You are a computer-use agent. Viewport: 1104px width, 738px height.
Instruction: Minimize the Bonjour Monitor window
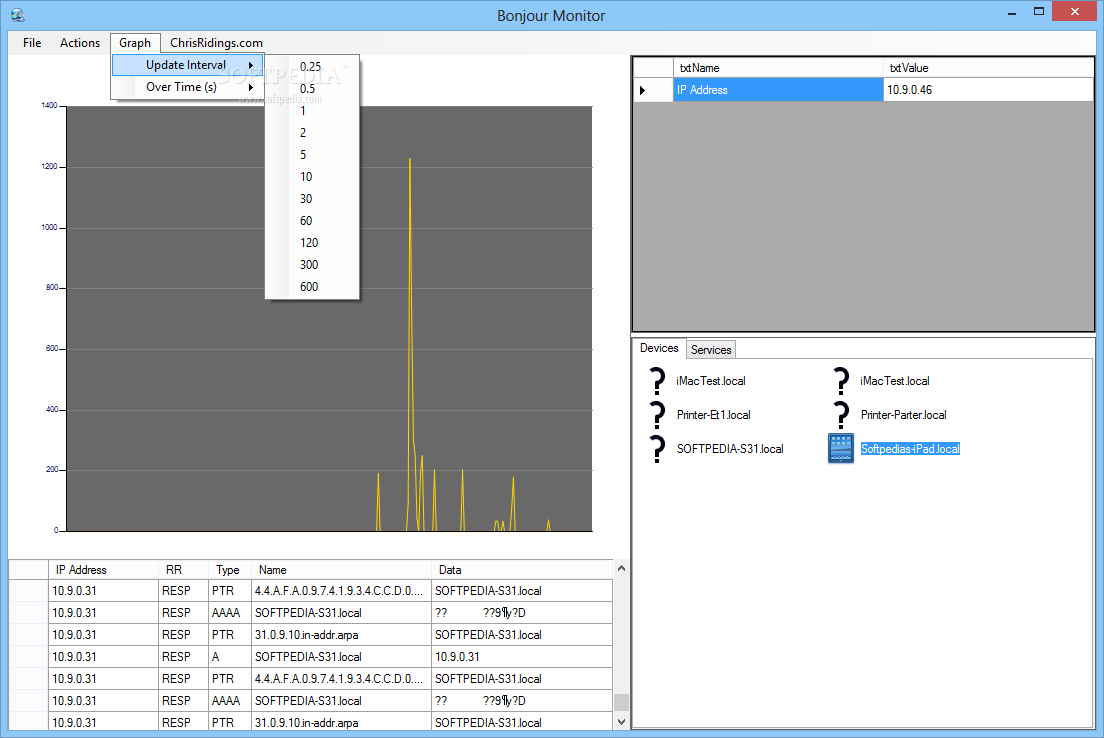tap(1012, 12)
